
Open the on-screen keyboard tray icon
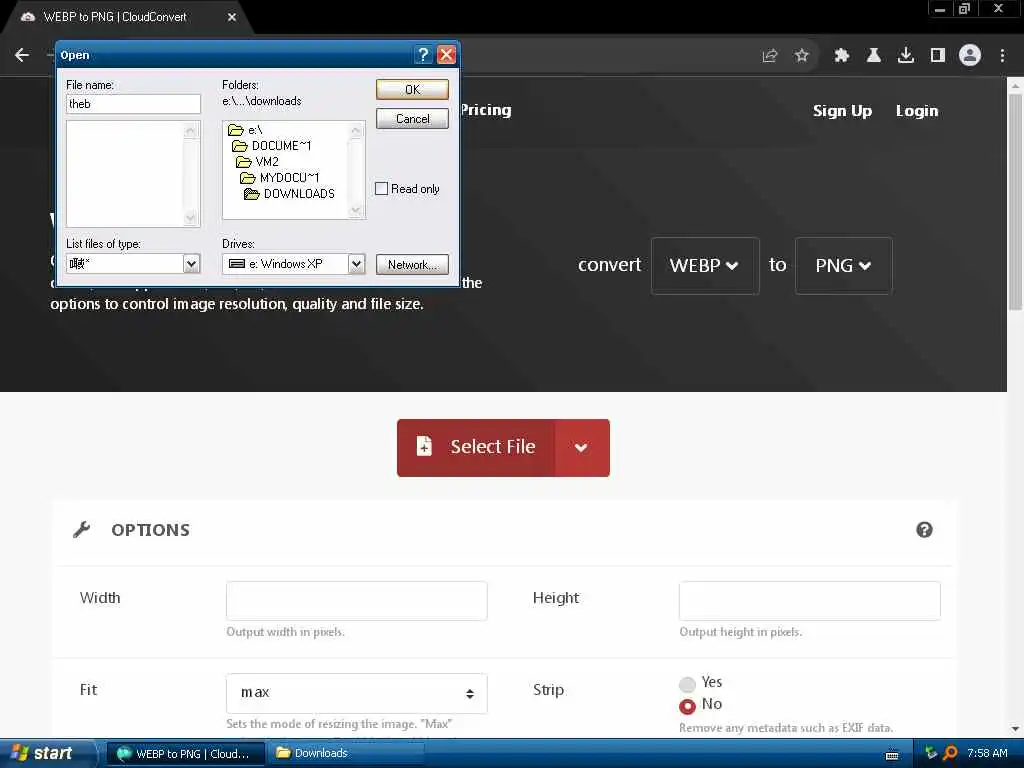coord(892,755)
